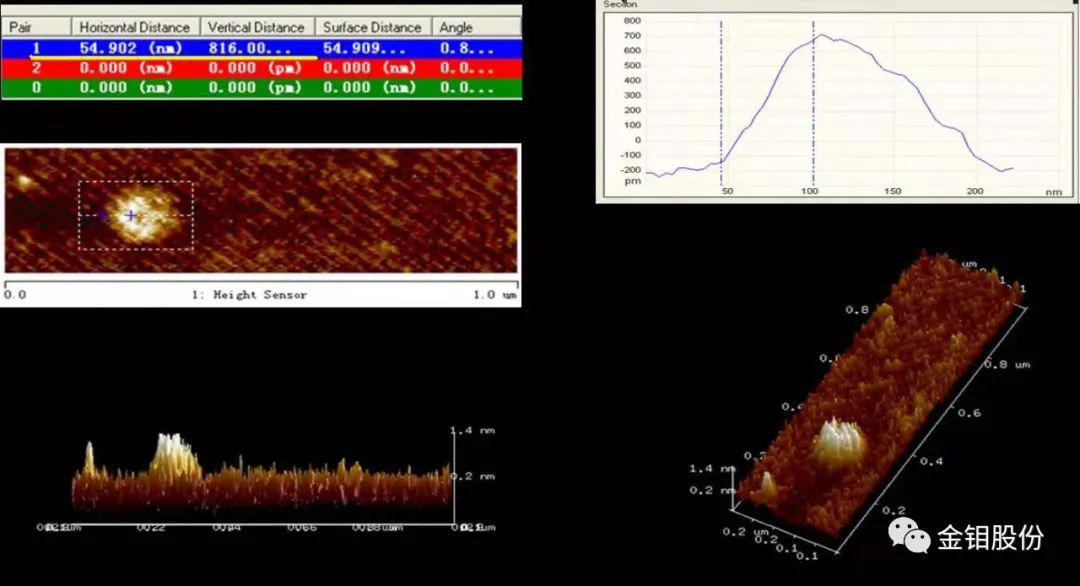Image resolution: width=1080 pixels, height=586 pixels.
Task: Click the Surface Distance column header
Action: (373, 27)
